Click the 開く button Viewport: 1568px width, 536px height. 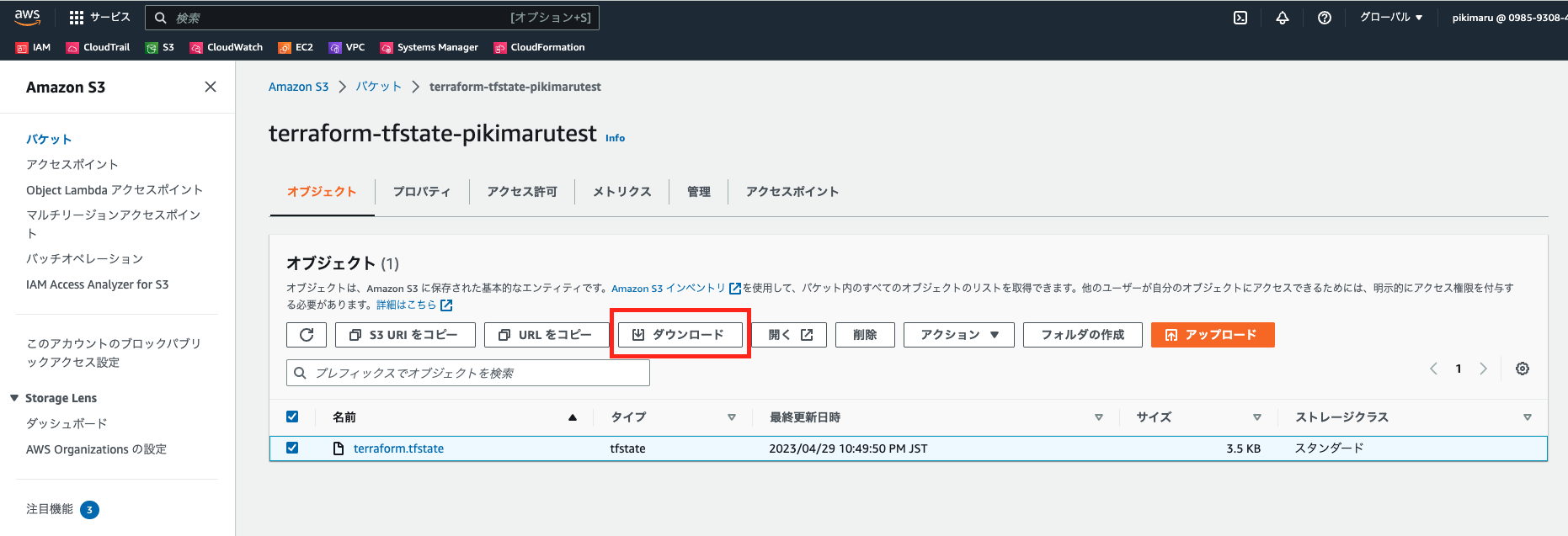[789, 335]
